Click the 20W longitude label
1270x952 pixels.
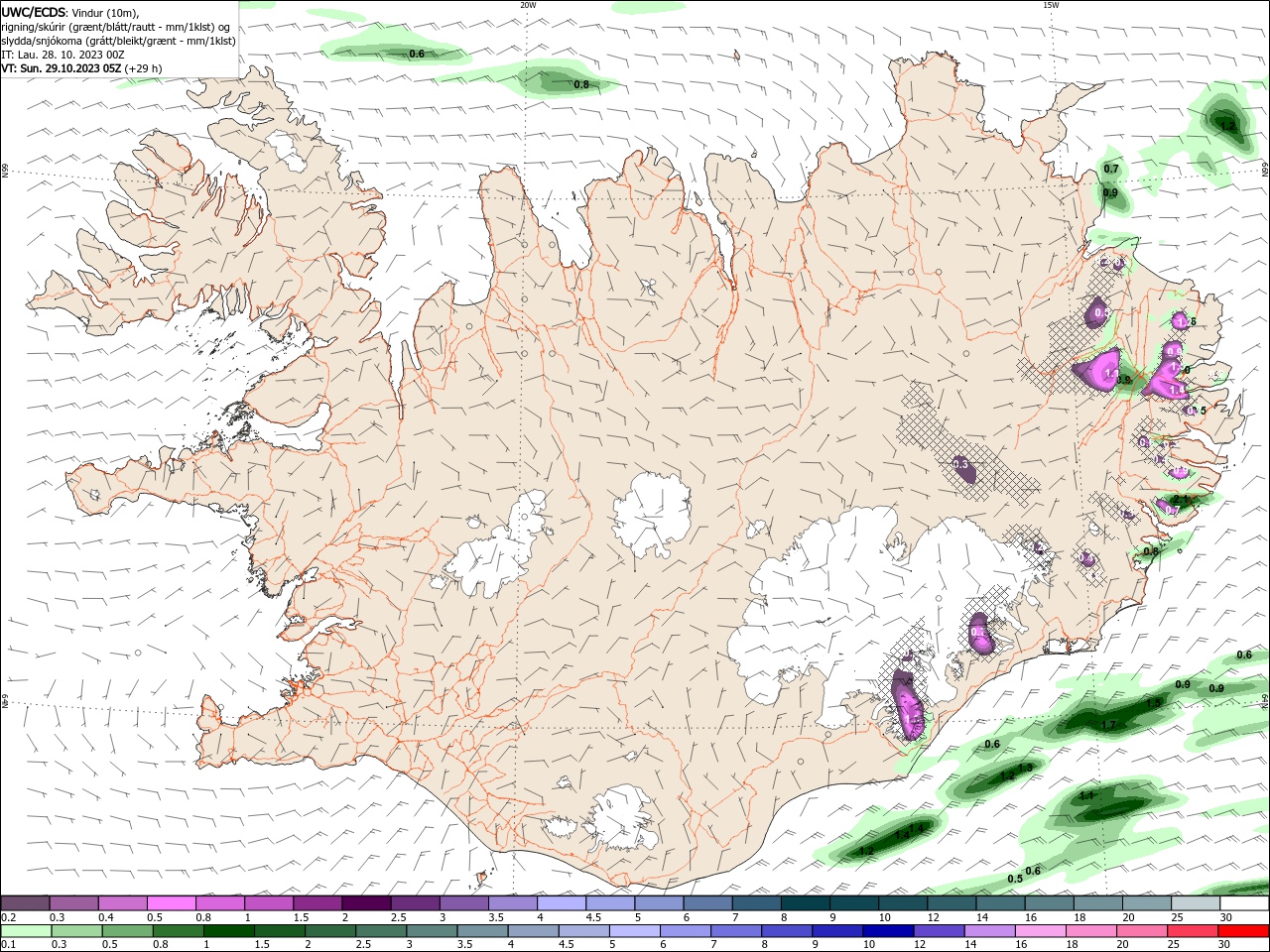click(528, 5)
